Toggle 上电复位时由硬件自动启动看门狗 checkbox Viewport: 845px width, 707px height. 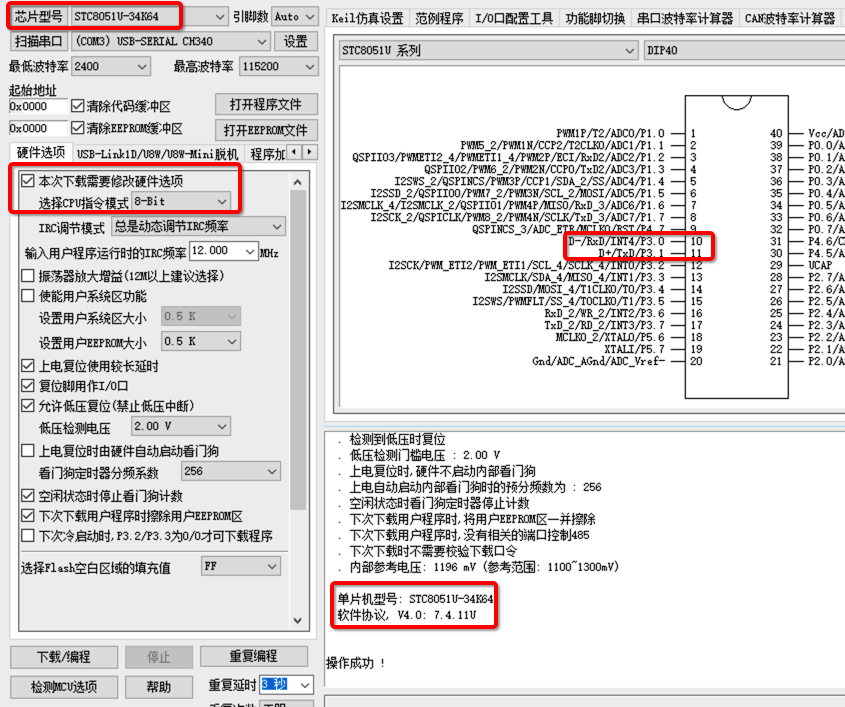[x=27, y=450]
